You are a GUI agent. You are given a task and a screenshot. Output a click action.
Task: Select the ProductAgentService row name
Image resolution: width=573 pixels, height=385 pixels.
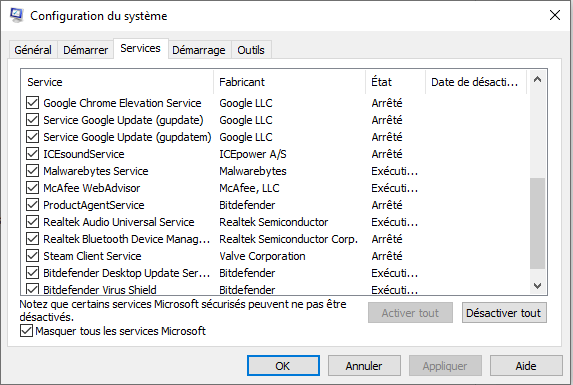(94, 205)
